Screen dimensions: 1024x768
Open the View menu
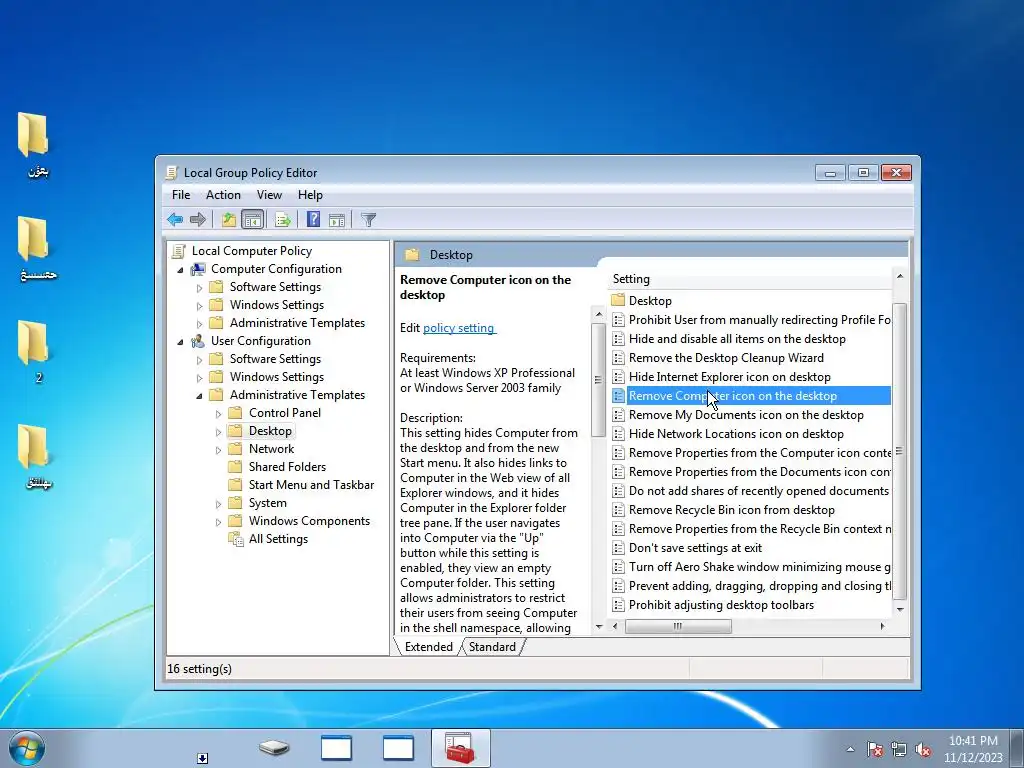[269, 195]
